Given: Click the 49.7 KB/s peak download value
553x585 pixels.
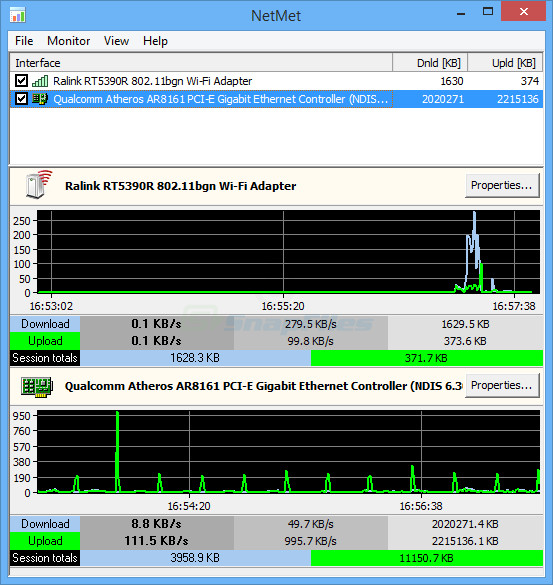Looking at the screenshot, I should (x=311, y=524).
